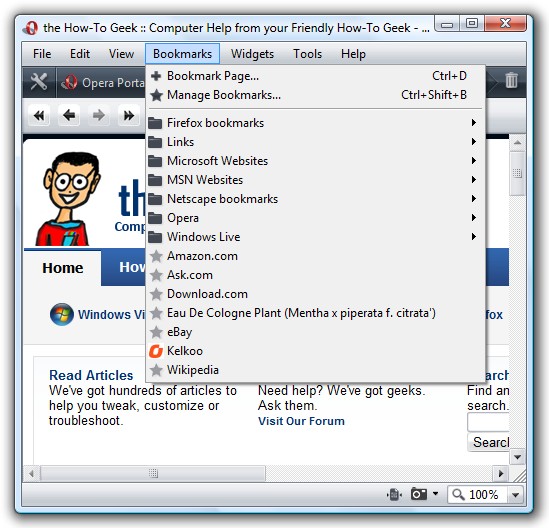The image size is (549, 528).
Task: Open the panels wrench icon
Action: click(x=39, y=82)
